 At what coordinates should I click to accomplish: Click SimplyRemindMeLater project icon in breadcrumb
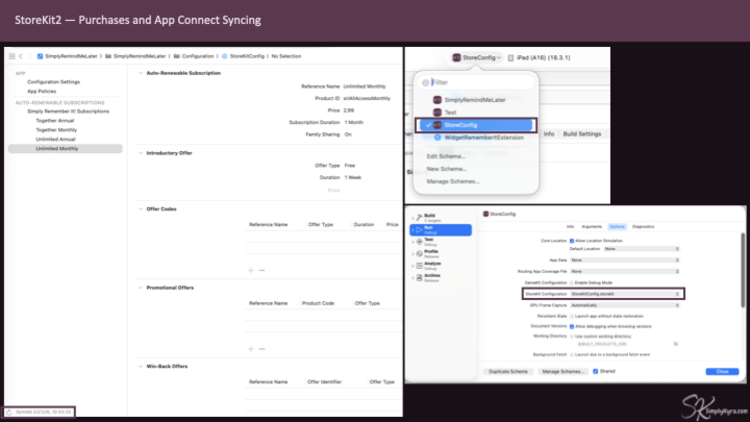coord(40,56)
